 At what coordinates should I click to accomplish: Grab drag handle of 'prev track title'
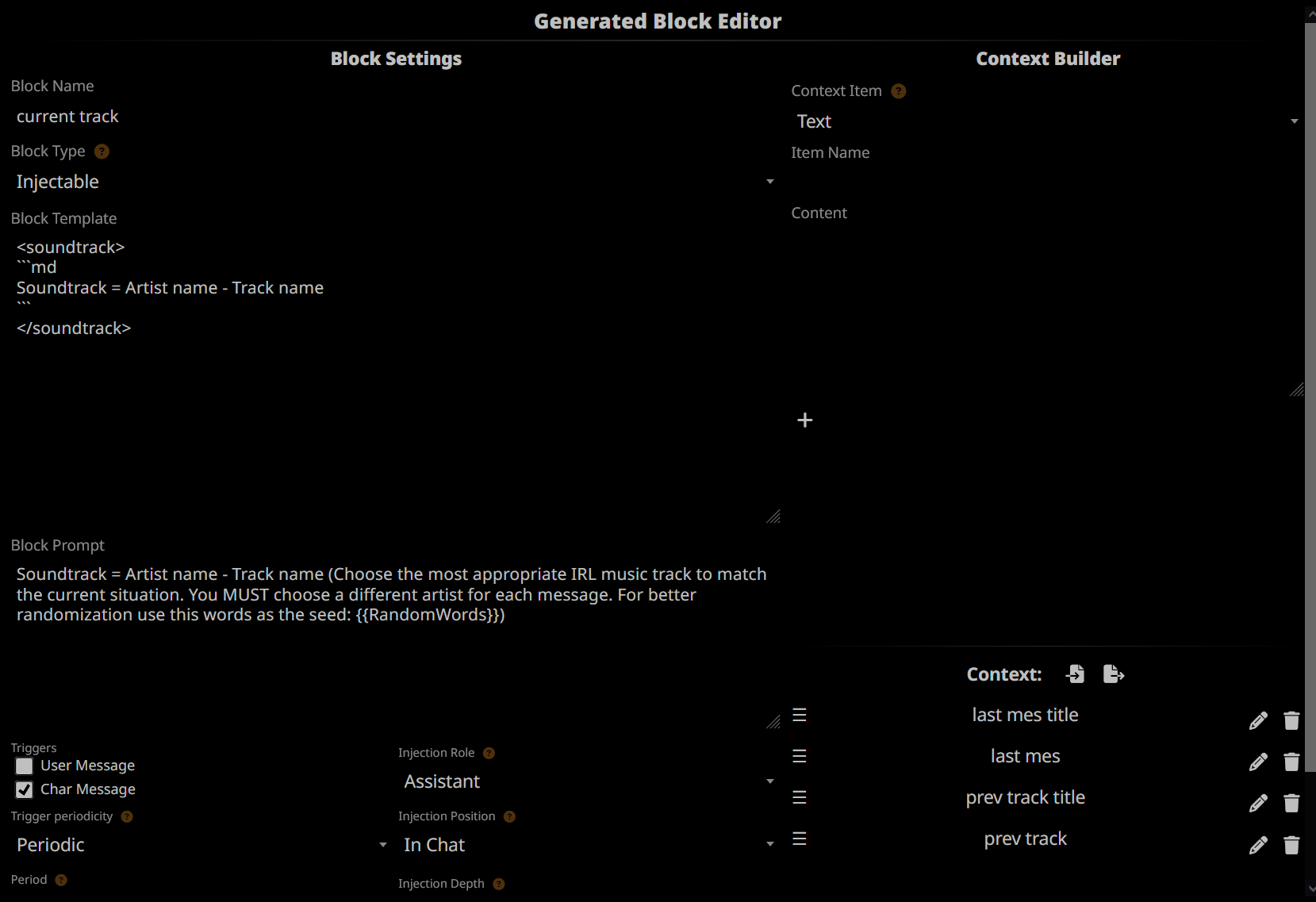coord(800,797)
